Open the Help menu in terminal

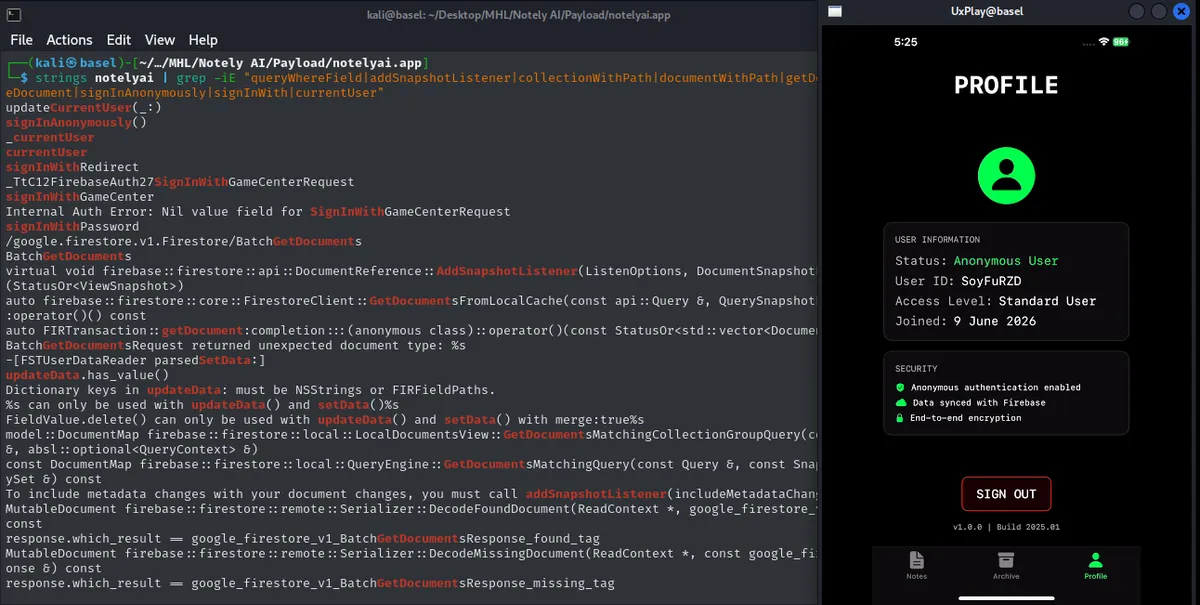203,40
